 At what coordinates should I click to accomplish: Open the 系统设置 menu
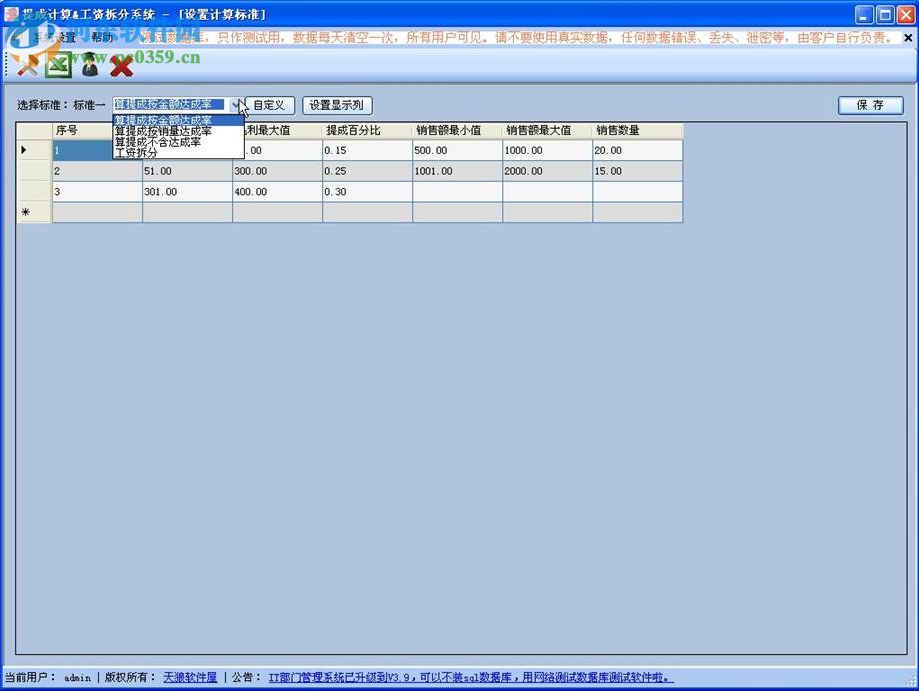(x=54, y=38)
